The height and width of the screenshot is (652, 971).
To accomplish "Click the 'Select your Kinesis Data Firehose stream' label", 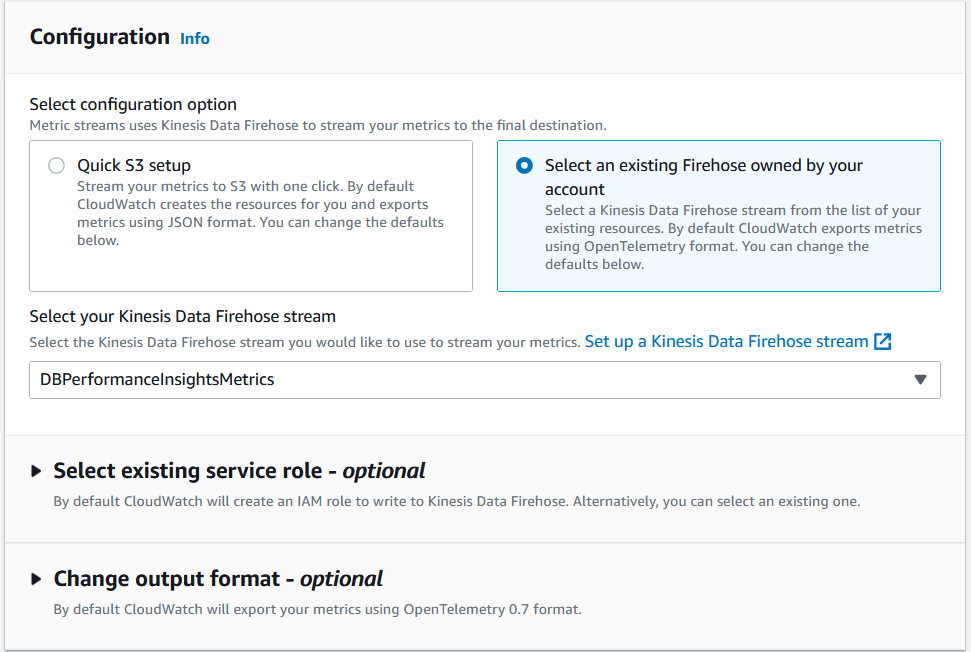I will click(182, 316).
